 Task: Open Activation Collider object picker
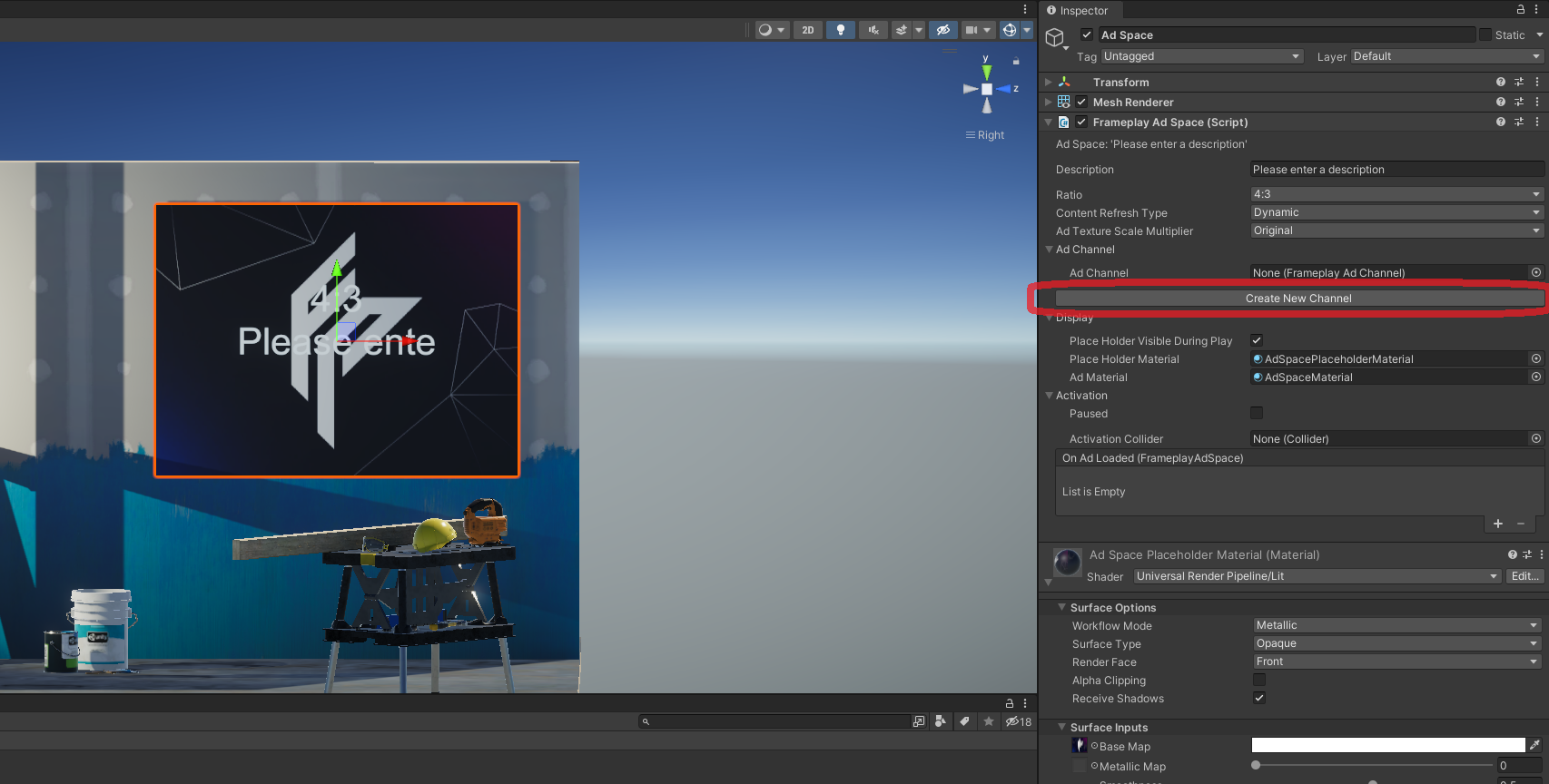click(x=1536, y=438)
